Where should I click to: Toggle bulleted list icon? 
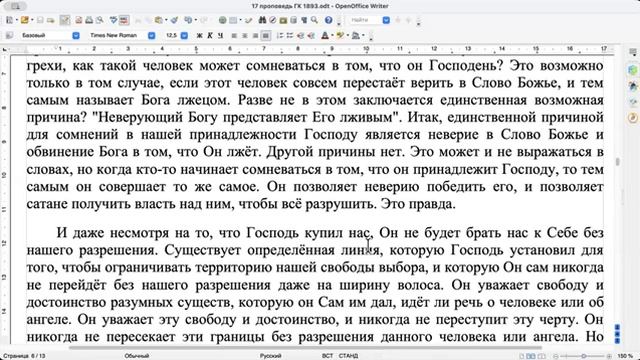(x=290, y=36)
